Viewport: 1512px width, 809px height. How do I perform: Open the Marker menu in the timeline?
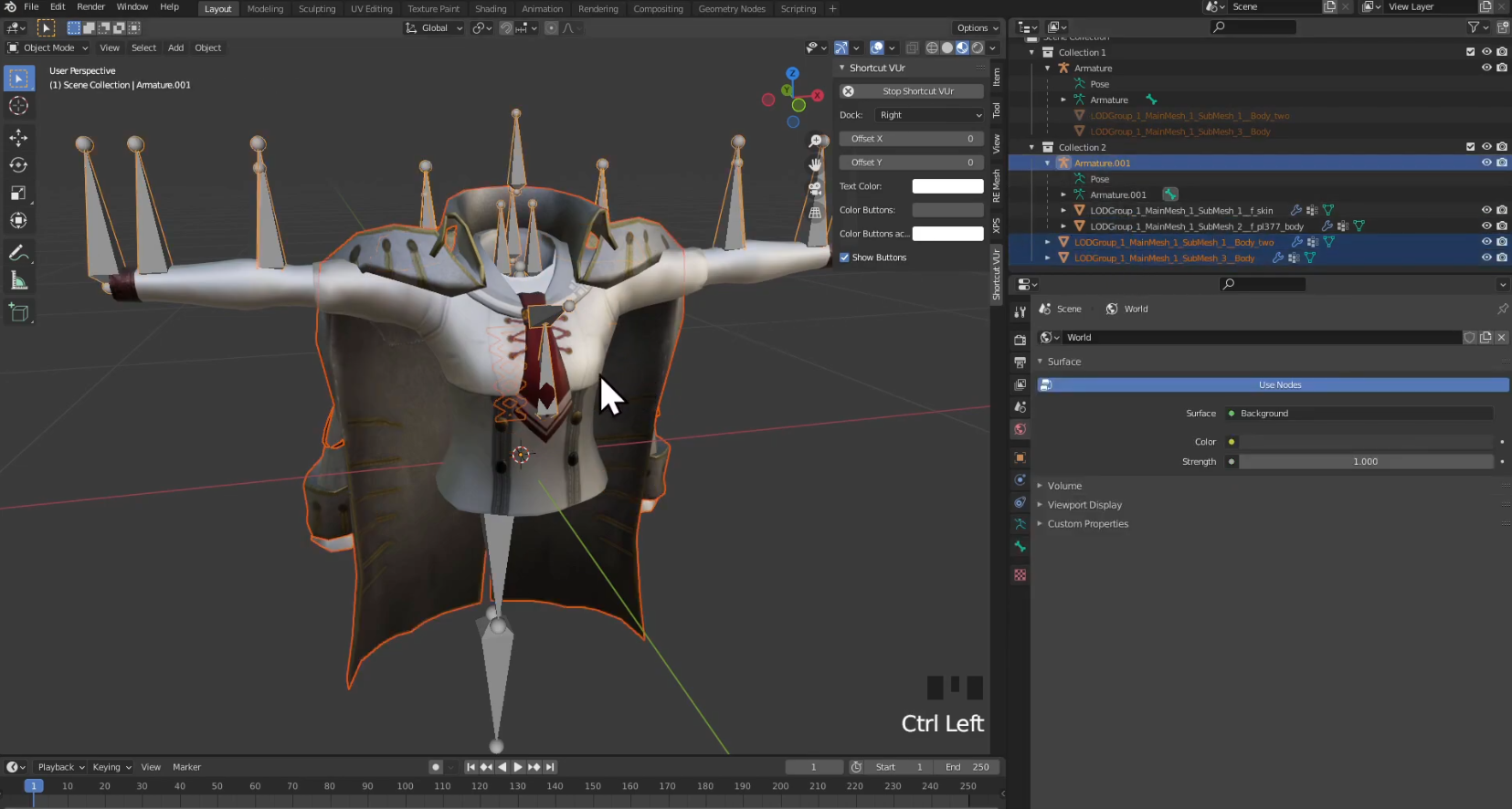tap(186, 767)
